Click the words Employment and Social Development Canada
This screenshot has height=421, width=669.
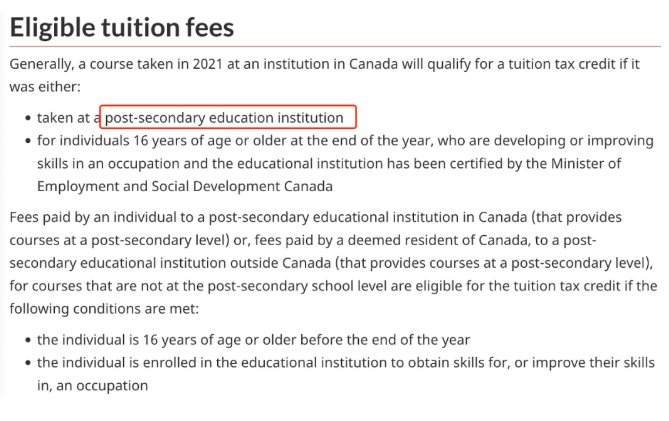coord(185,186)
